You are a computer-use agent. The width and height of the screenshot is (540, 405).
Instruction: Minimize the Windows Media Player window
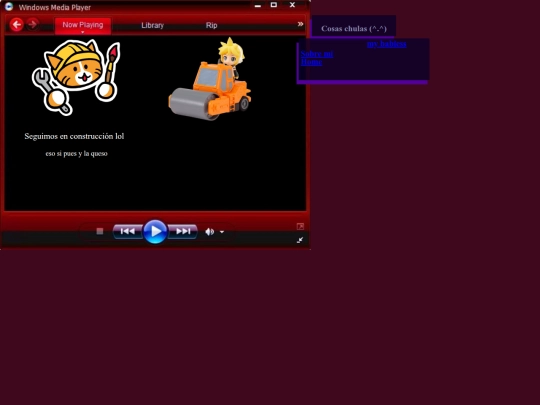258,5
